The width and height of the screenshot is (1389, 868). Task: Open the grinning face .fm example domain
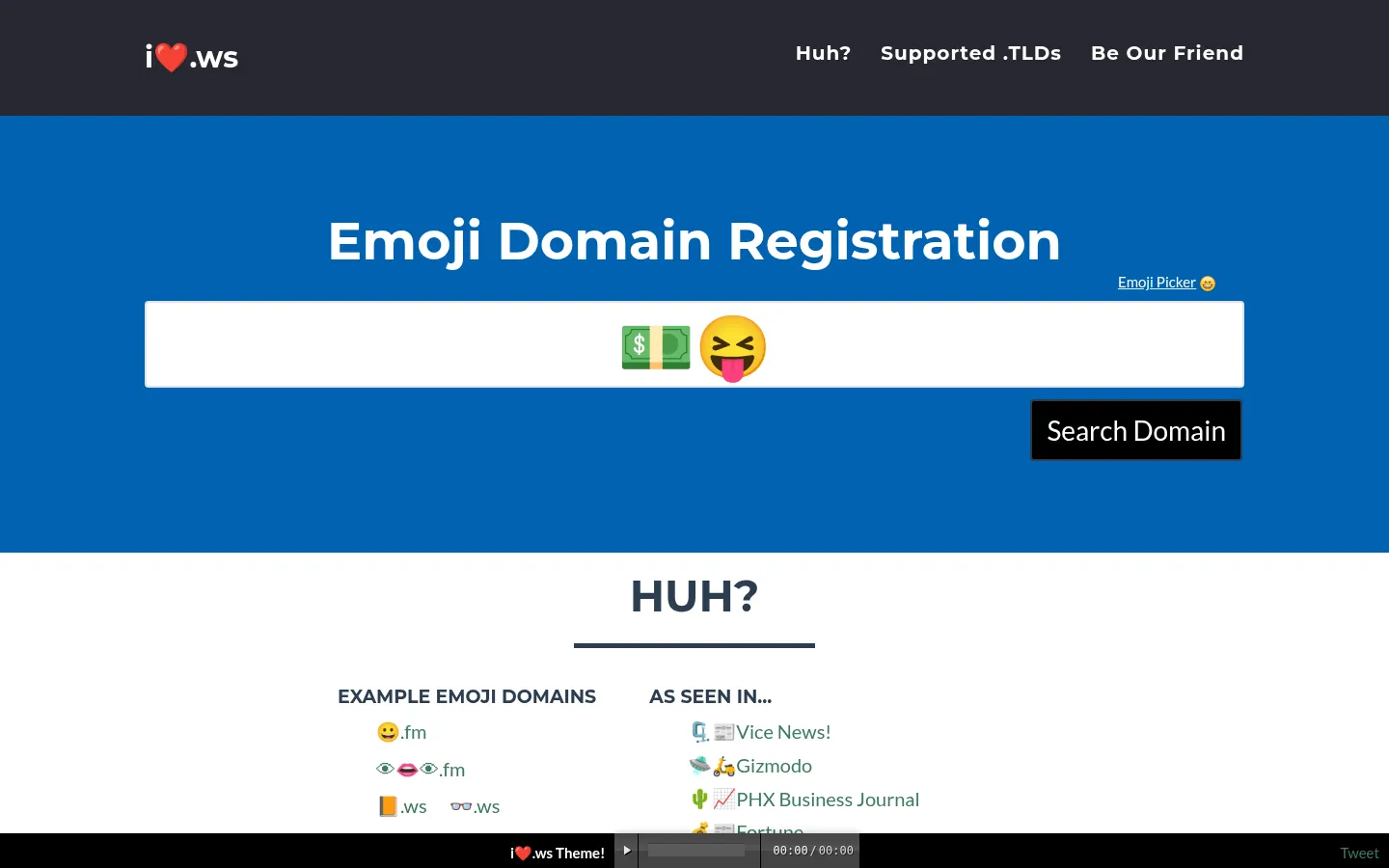pyautogui.click(x=401, y=732)
